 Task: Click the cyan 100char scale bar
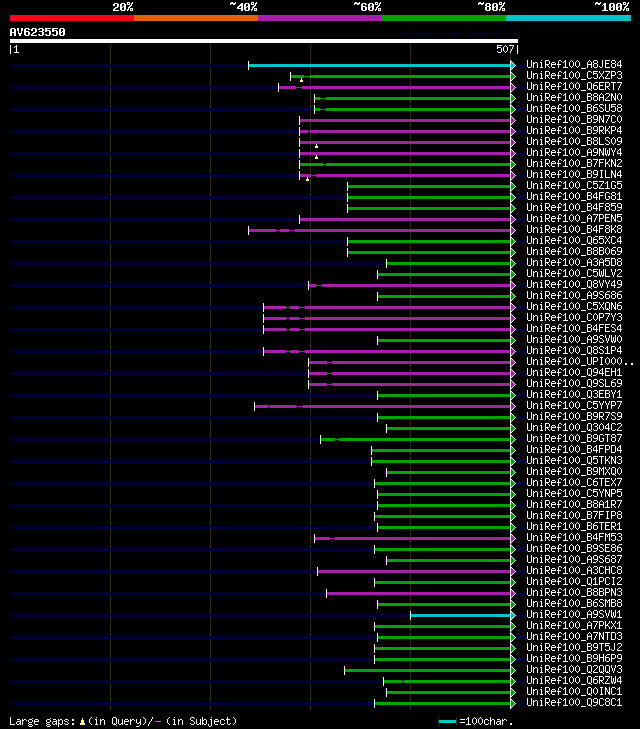448,722
